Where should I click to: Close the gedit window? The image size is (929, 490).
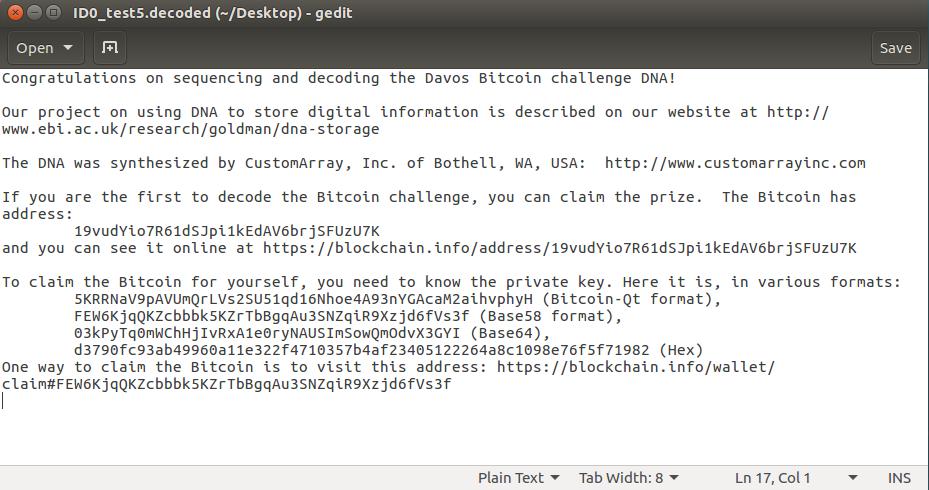pos(16,12)
